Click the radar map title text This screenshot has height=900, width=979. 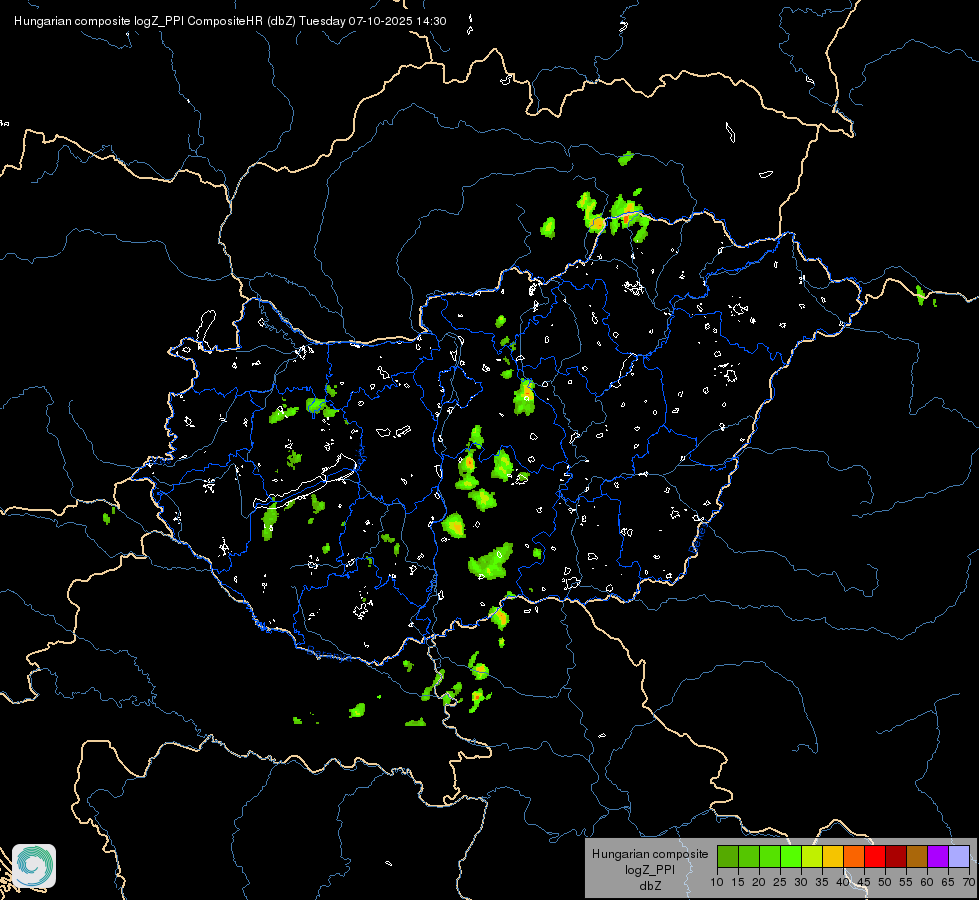230,21
